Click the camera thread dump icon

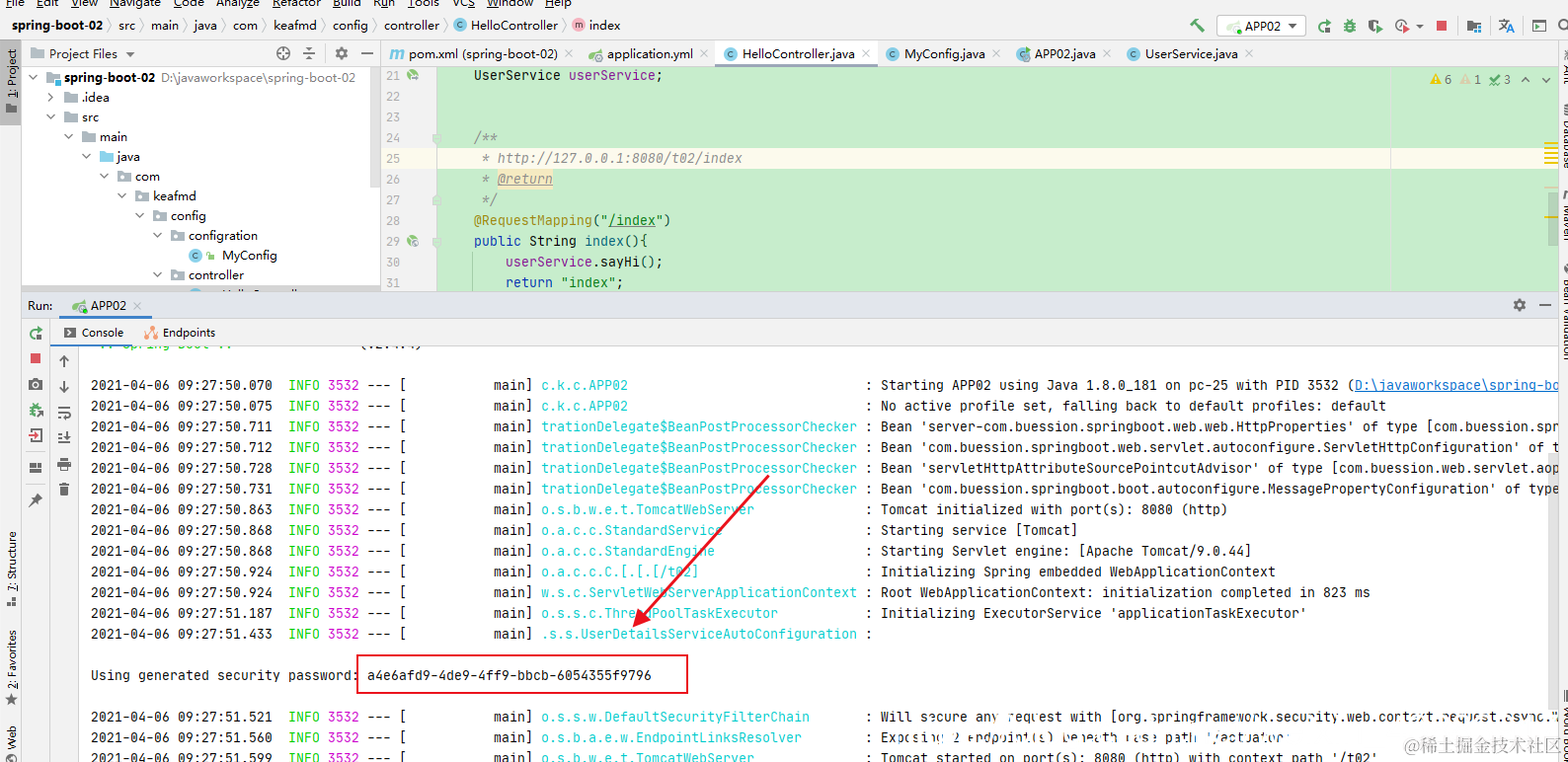click(36, 384)
